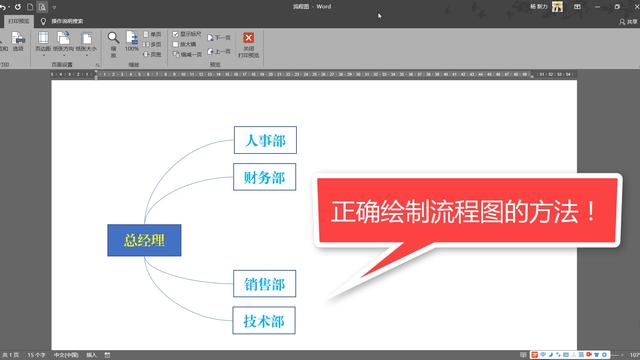Viewport: 640px width, 360px height.
Task: Click the lightbulb Tell Me icon
Action: [43, 21]
